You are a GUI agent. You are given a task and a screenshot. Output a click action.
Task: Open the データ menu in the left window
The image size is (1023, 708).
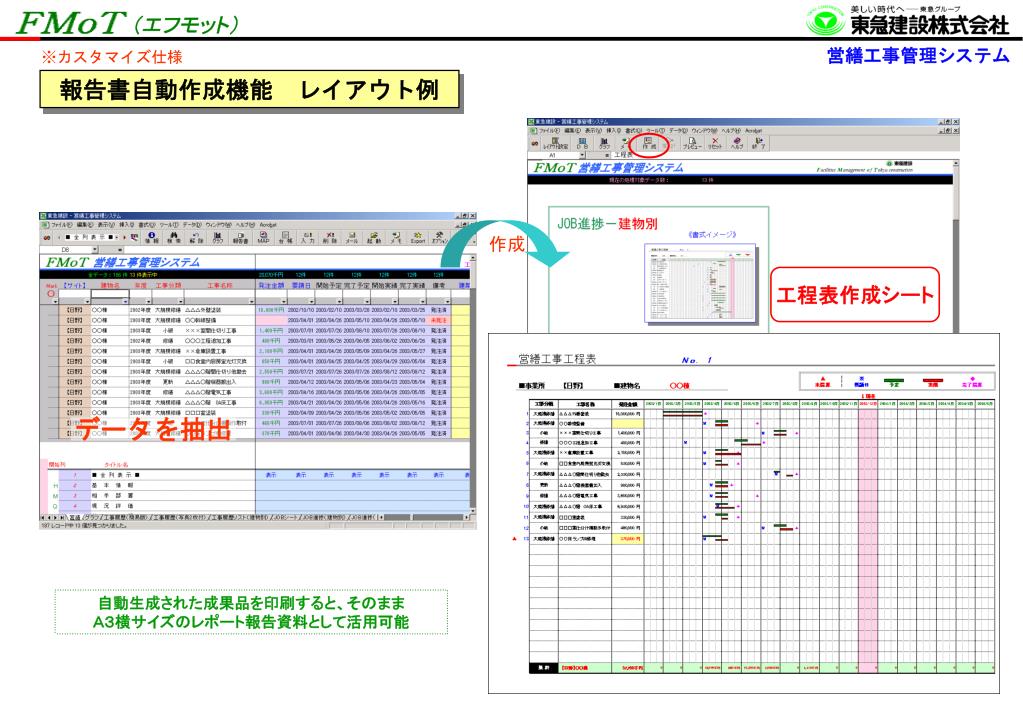(x=192, y=225)
